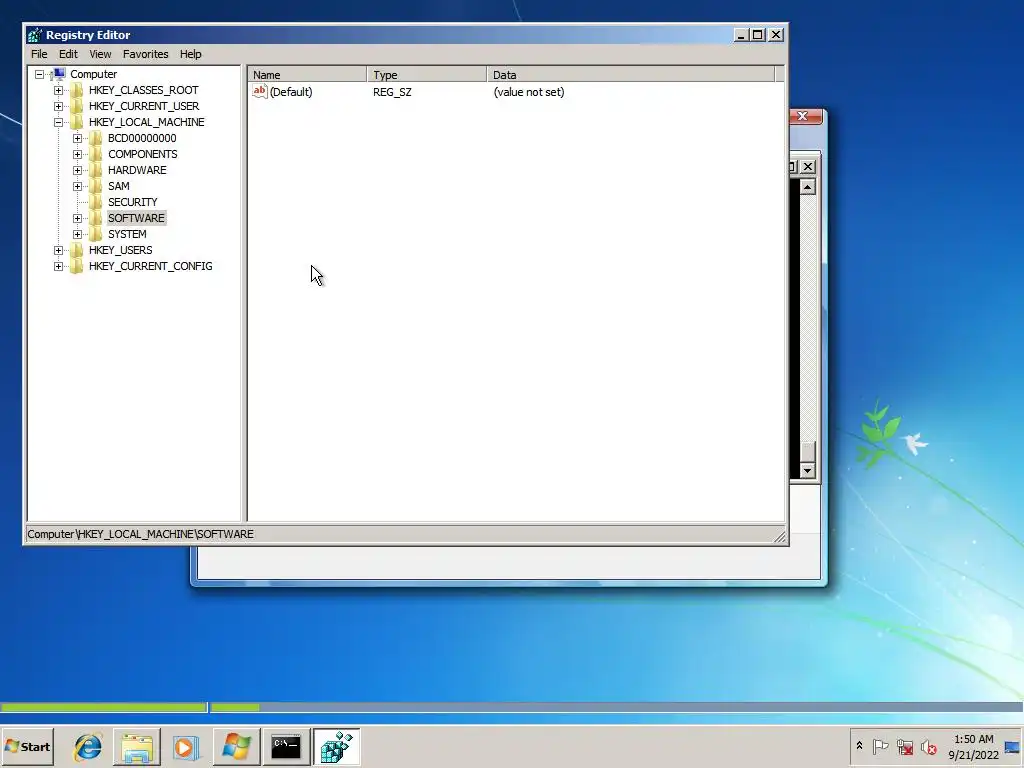Select HKEY_USERS key label

[x=121, y=250]
